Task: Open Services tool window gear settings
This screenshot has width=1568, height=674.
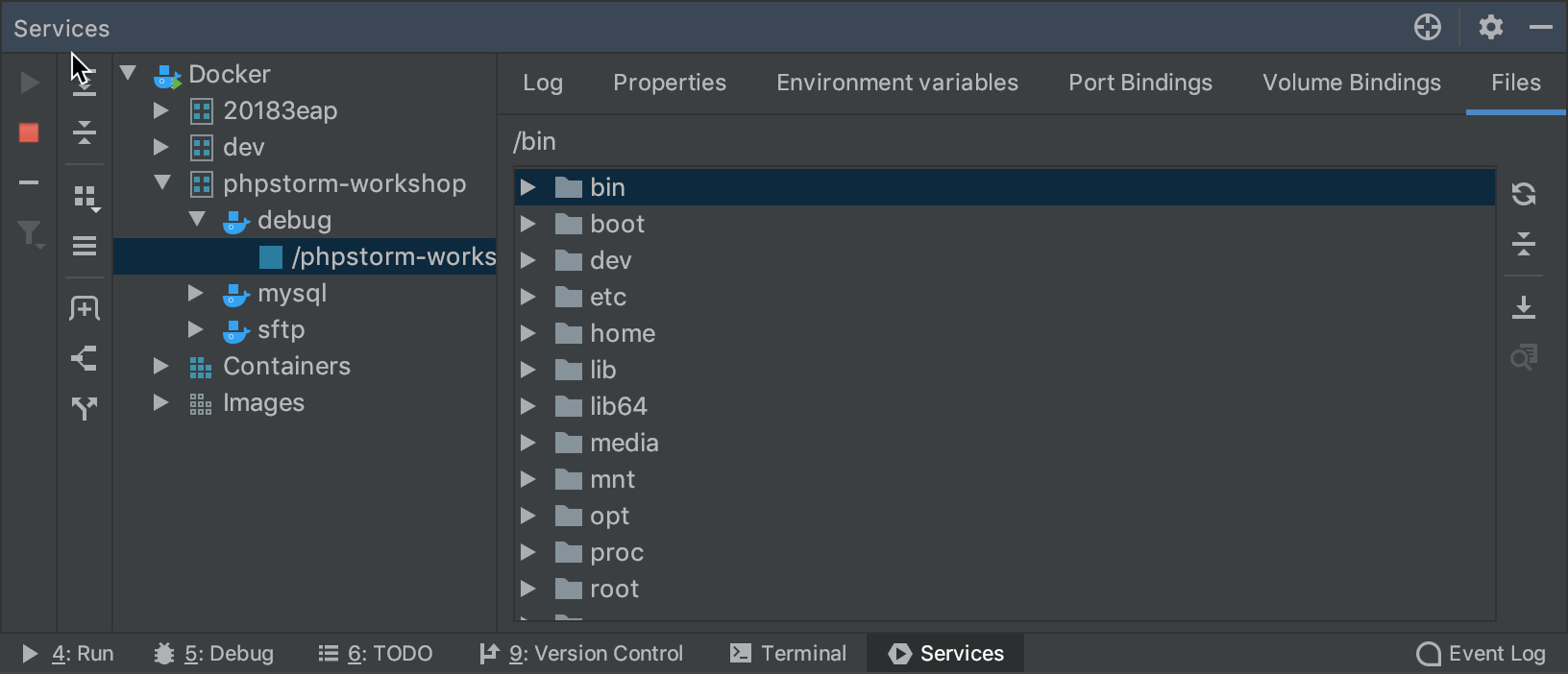Action: click(x=1491, y=27)
